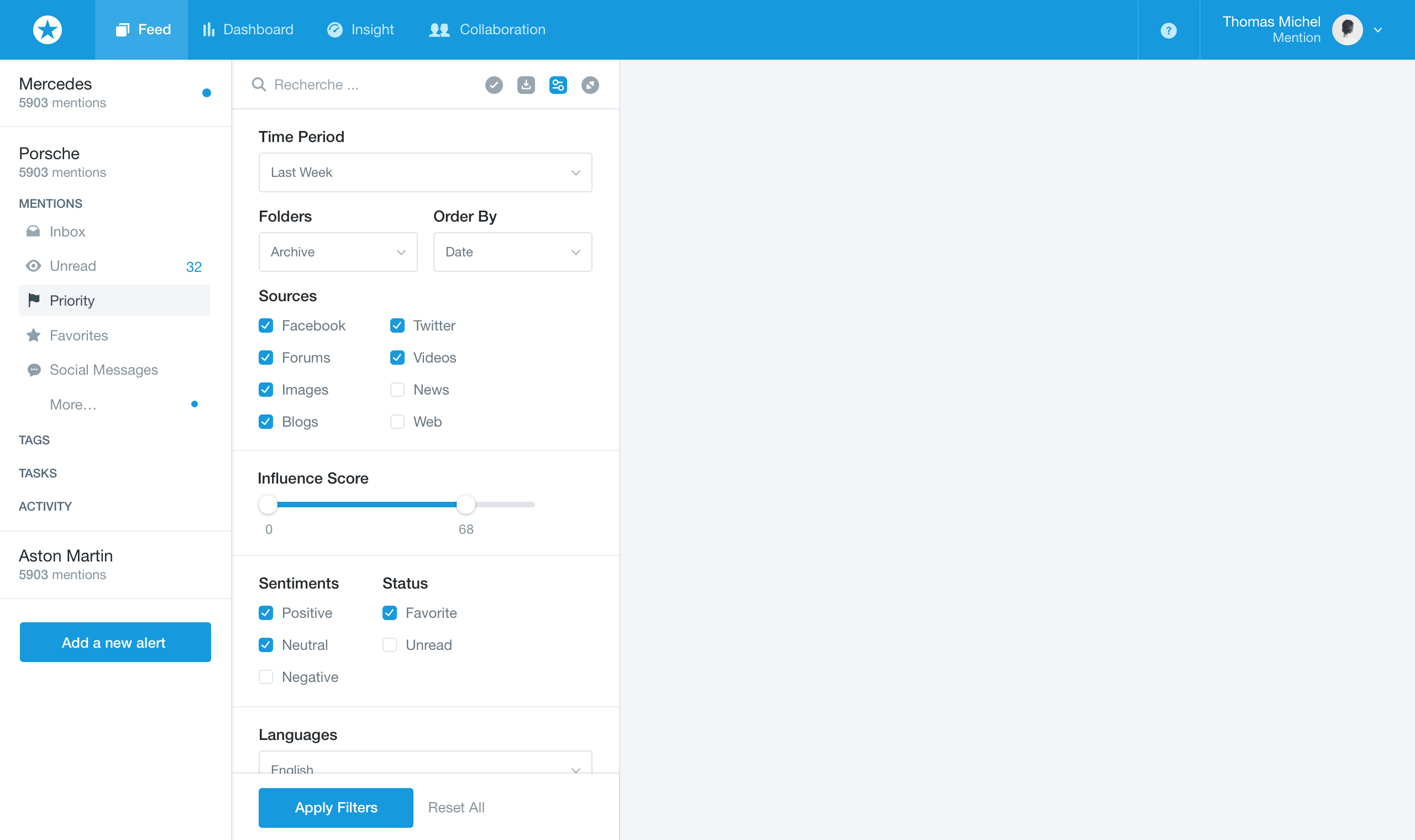The image size is (1415, 840).
Task: Toggle the Unread status checkbox
Action: pyautogui.click(x=390, y=645)
